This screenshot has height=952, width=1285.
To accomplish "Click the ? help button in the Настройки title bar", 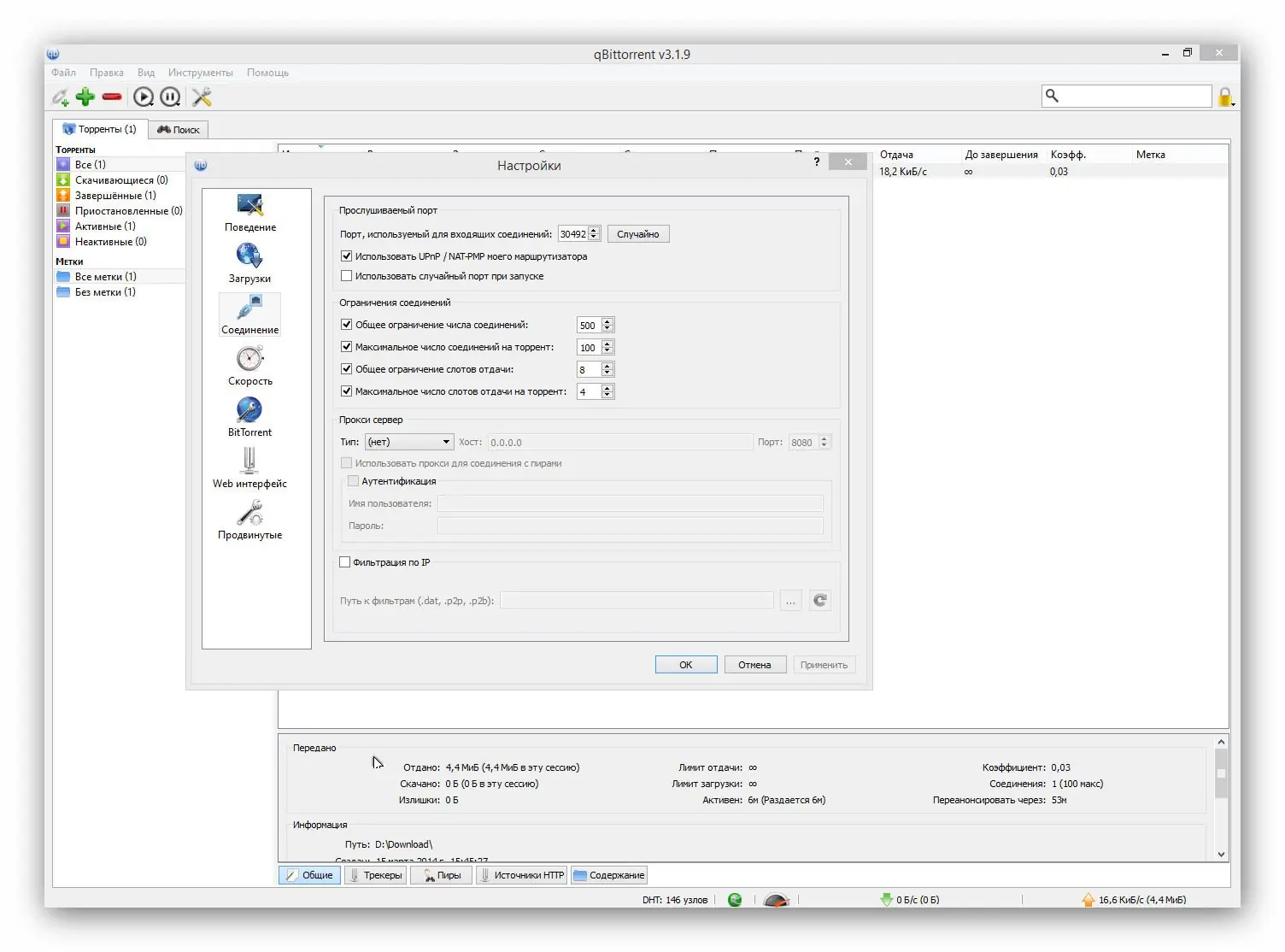I will [x=817, y=162].
